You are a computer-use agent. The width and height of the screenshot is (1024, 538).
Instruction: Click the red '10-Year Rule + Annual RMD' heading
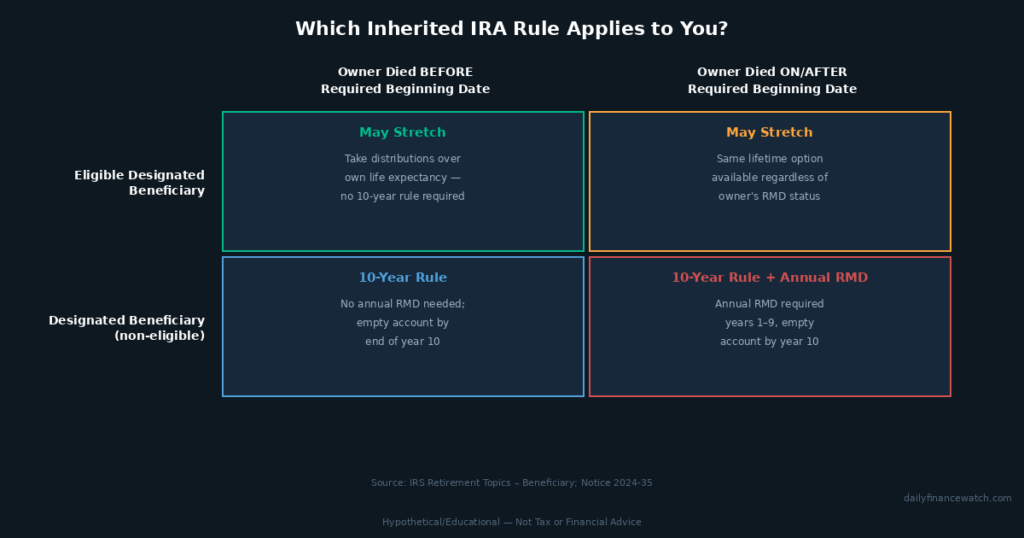click(x=769, y=277)
